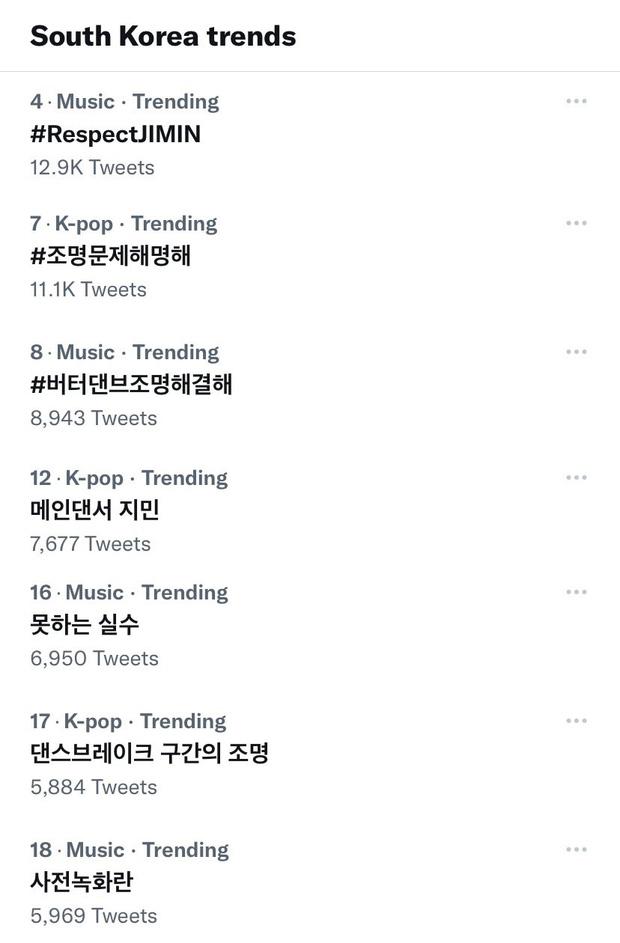Screen dimensions: 620x943
Task: Open the #RespectJIMIN trending hashtag
Action: point(115,134)
